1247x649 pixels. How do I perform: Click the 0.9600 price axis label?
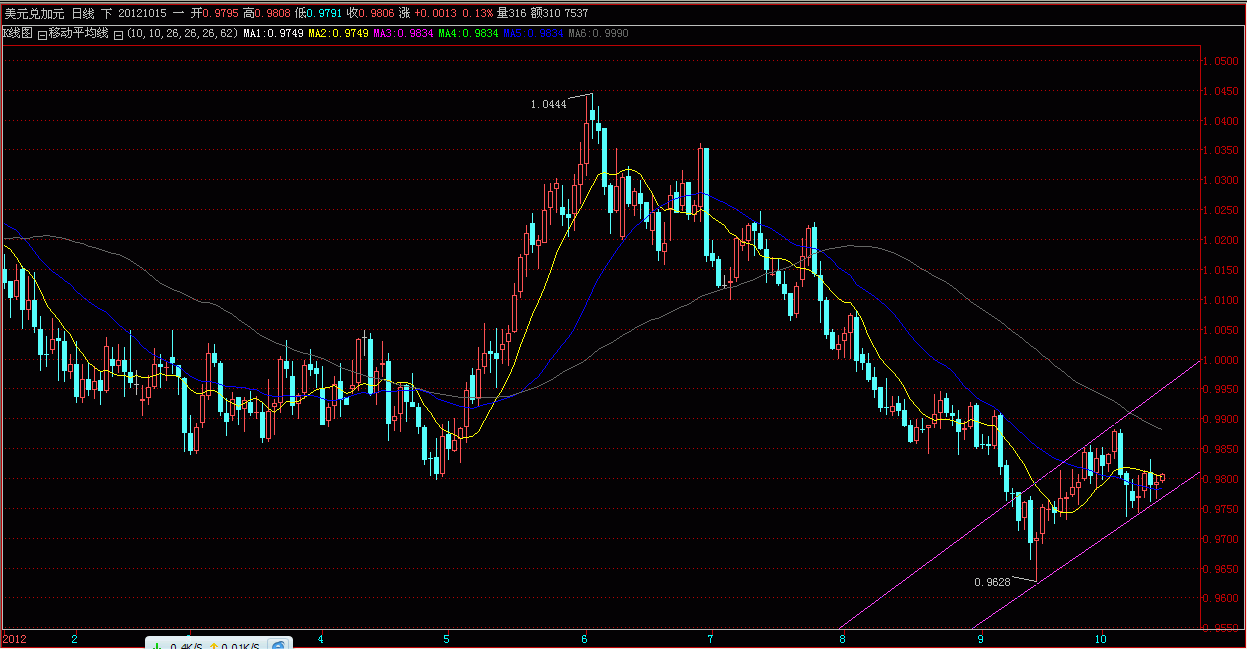1221,599
